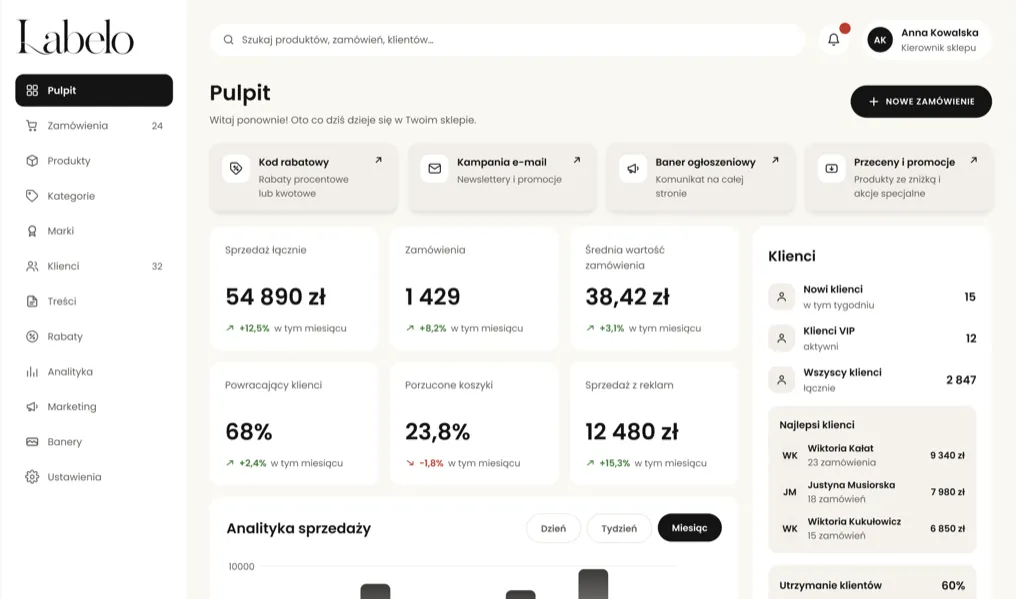Open Przeceny i promocje via arrow icon

pyautogui.click(x=973, y=160)
